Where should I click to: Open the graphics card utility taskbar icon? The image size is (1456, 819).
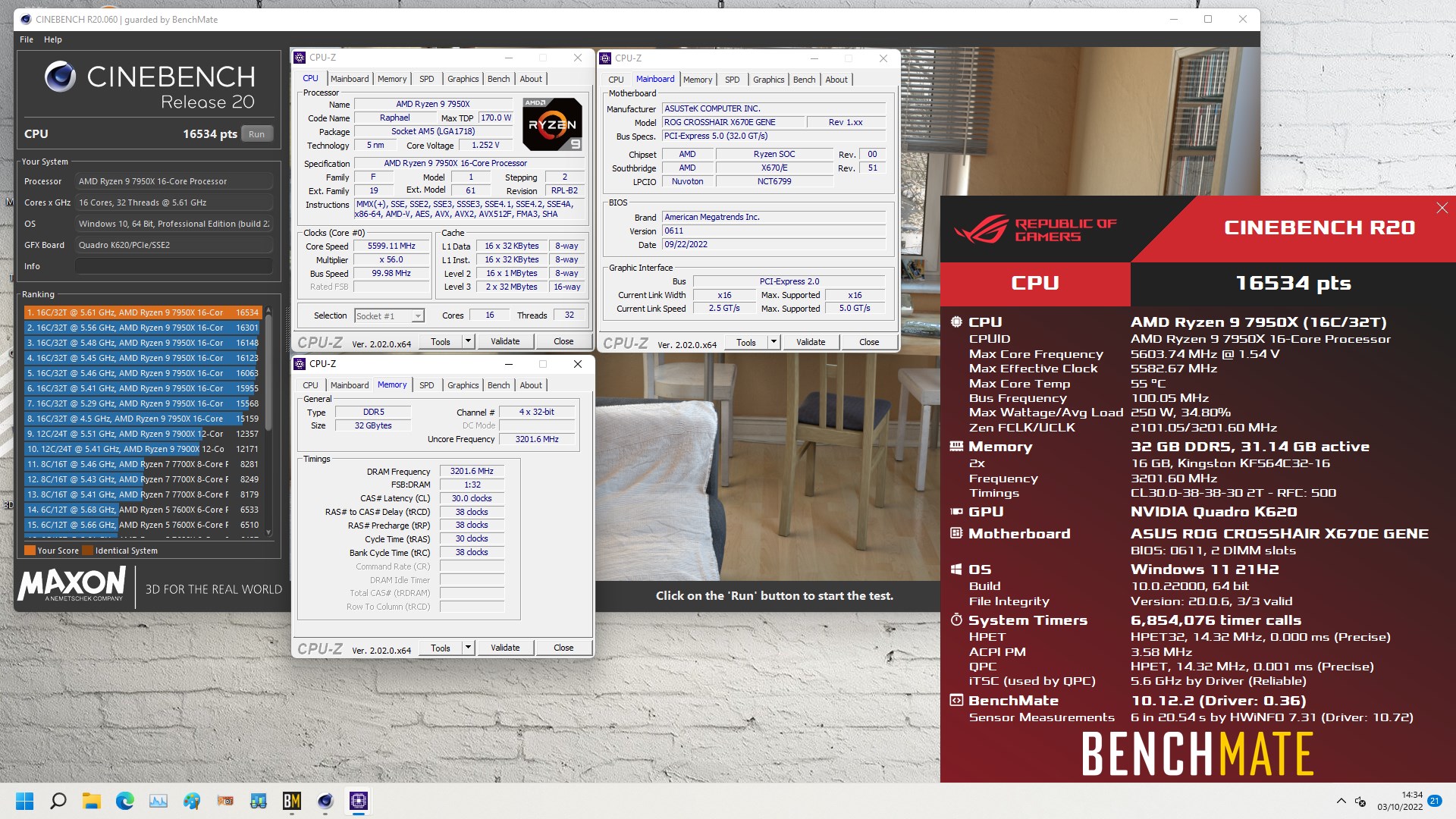[225, 801]
